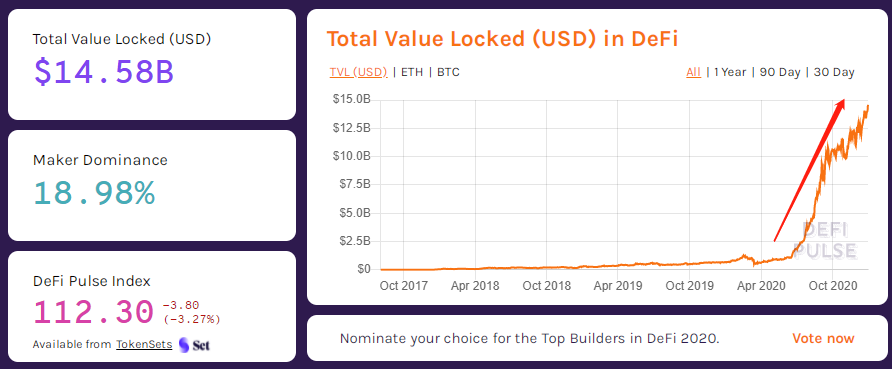Switch chart to TVL (USD) view
The width and height of the screenshot is (892, 369).
click(358, 72)
